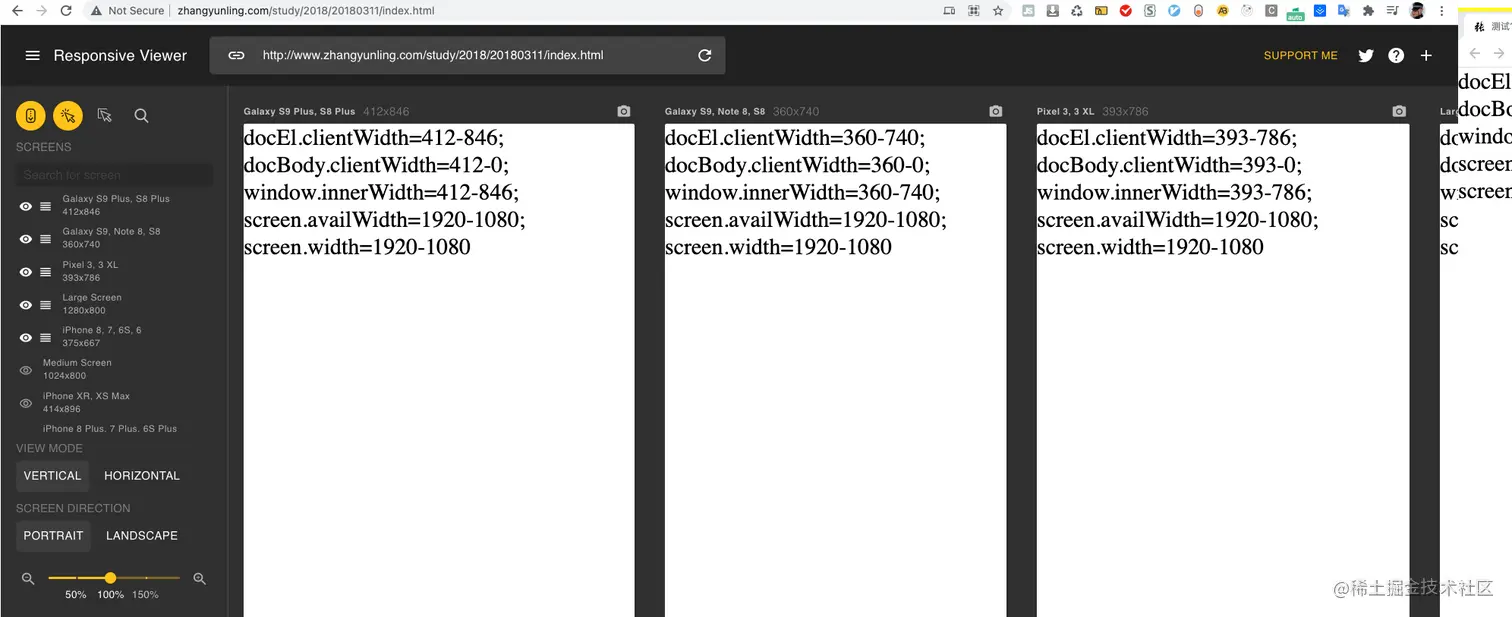Click the link icon beside the URL field
Image resolution: width=1512 pixels, height=617 pixels.
point(236,55)
